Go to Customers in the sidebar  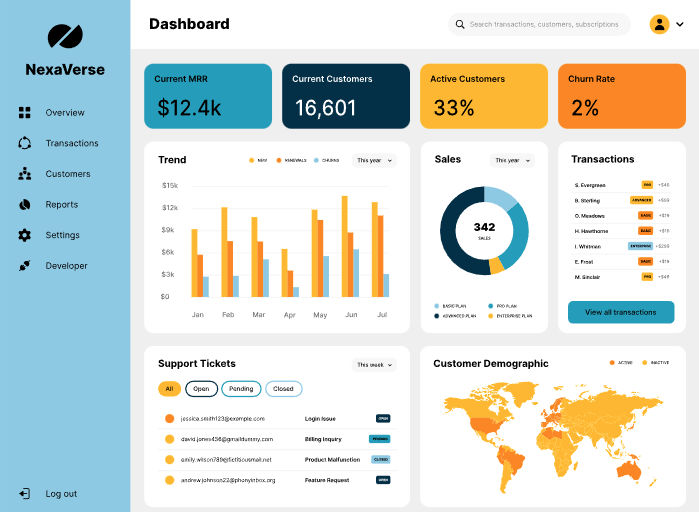tap(68, 174)
